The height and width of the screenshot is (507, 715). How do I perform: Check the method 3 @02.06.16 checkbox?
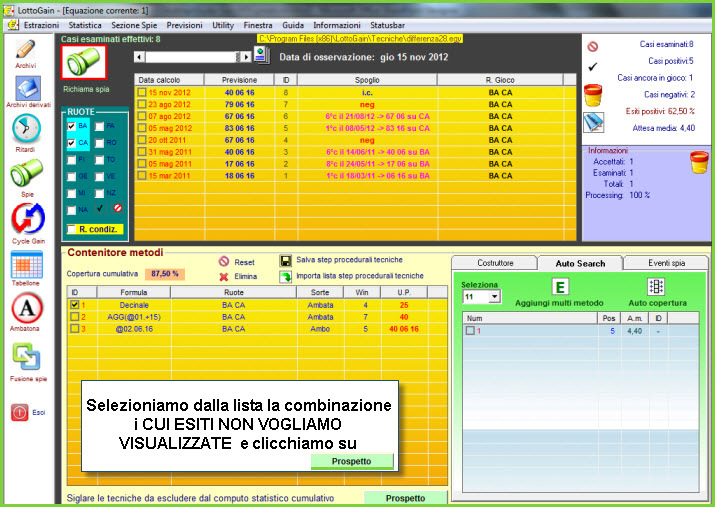74,328
